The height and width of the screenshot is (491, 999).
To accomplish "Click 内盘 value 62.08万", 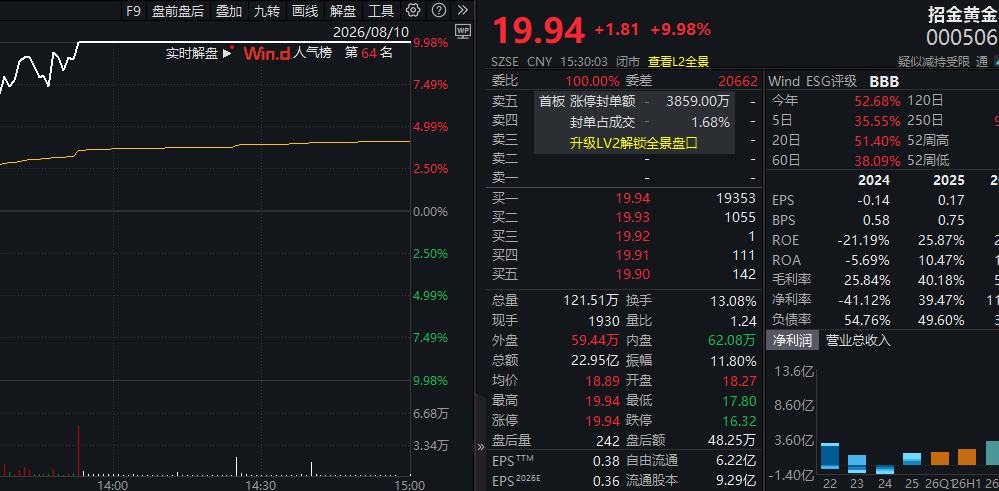I will 732,341.
